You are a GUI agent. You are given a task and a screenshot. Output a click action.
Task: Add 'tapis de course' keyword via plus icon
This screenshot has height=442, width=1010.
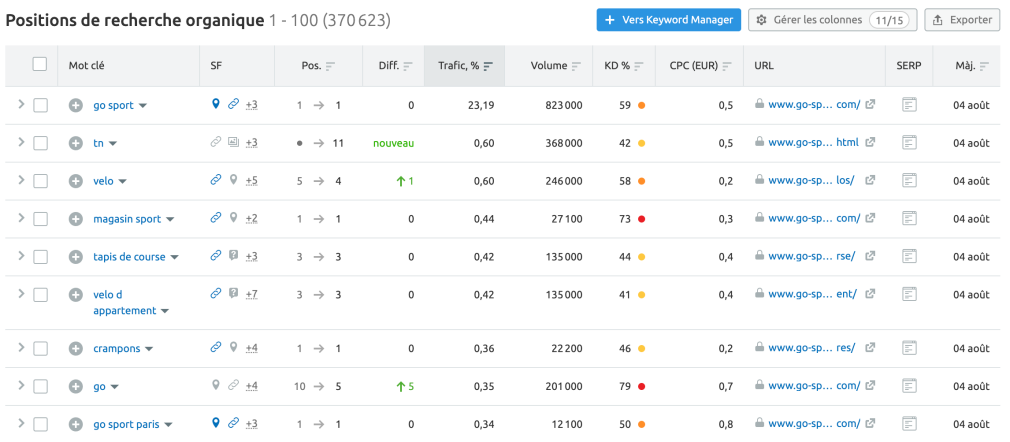[76, 256]
